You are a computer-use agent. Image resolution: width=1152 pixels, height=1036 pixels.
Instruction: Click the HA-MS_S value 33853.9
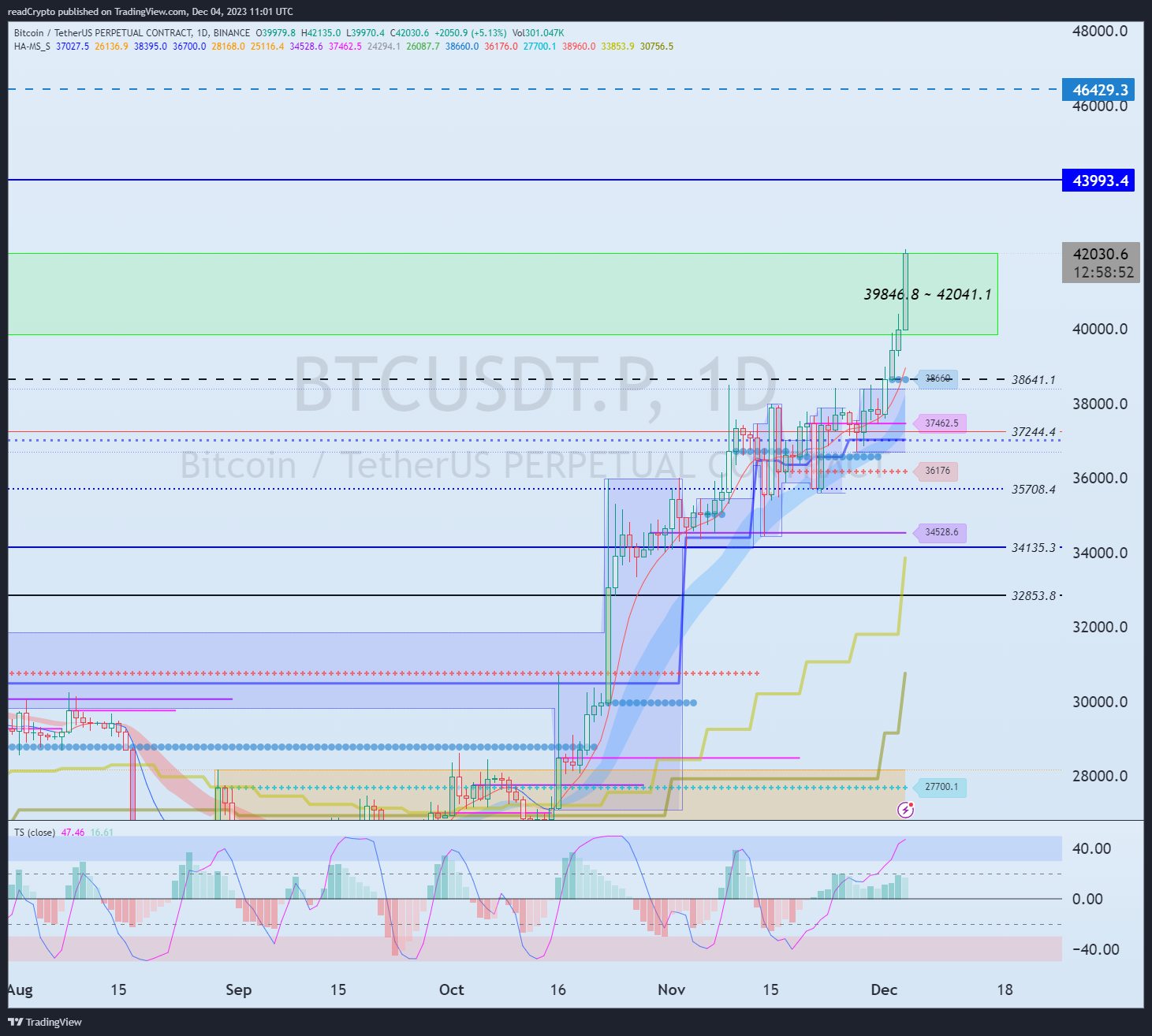tap(618, 47)
